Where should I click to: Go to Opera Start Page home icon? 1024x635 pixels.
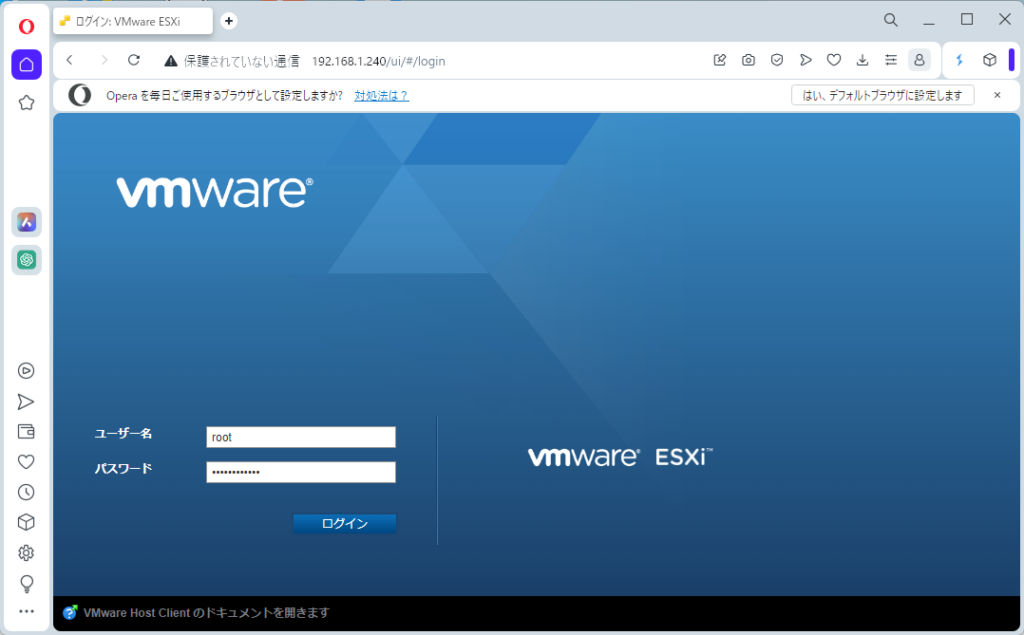click(x=27, y=65)
